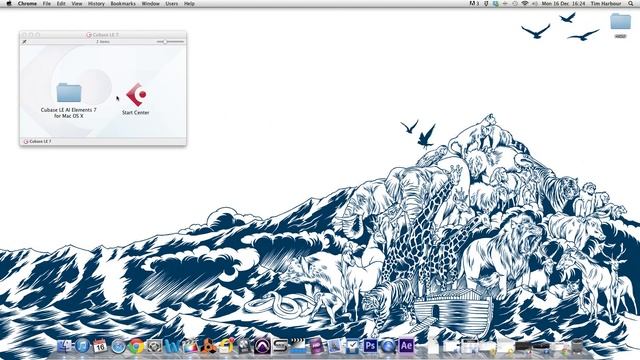
Task: Open Safari from the dock
Action: click(118, 346)
